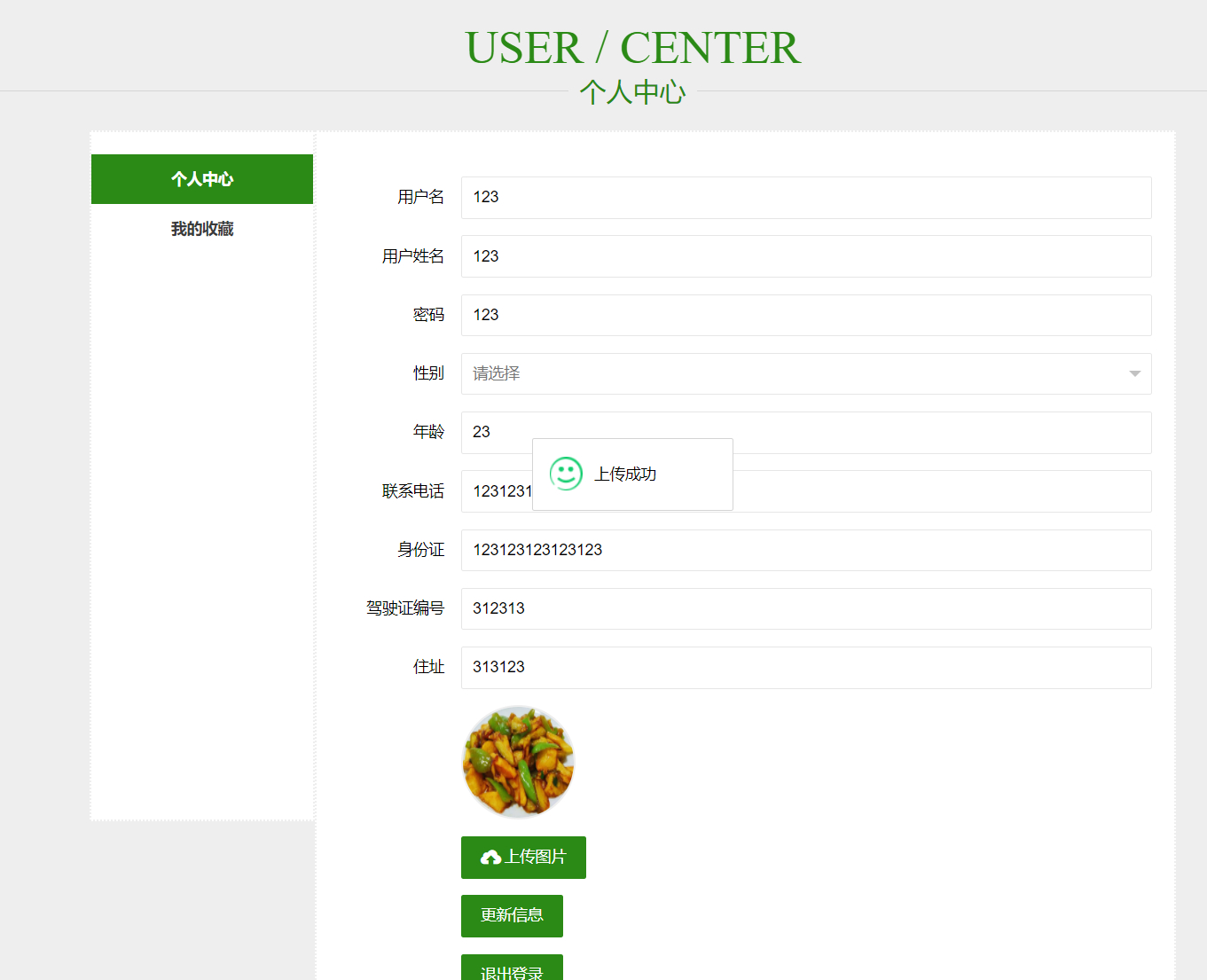1207x980 pixels.
Task: Click the 请选择 placeholder in 性别 select
Action: pyautogui.click(x=497, y=373)
